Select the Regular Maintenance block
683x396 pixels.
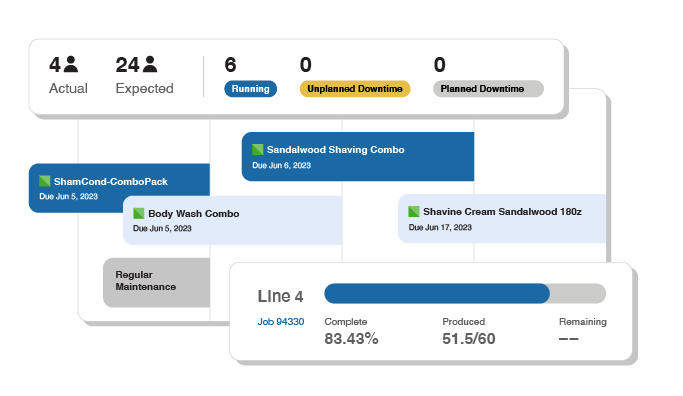point(156,282)
